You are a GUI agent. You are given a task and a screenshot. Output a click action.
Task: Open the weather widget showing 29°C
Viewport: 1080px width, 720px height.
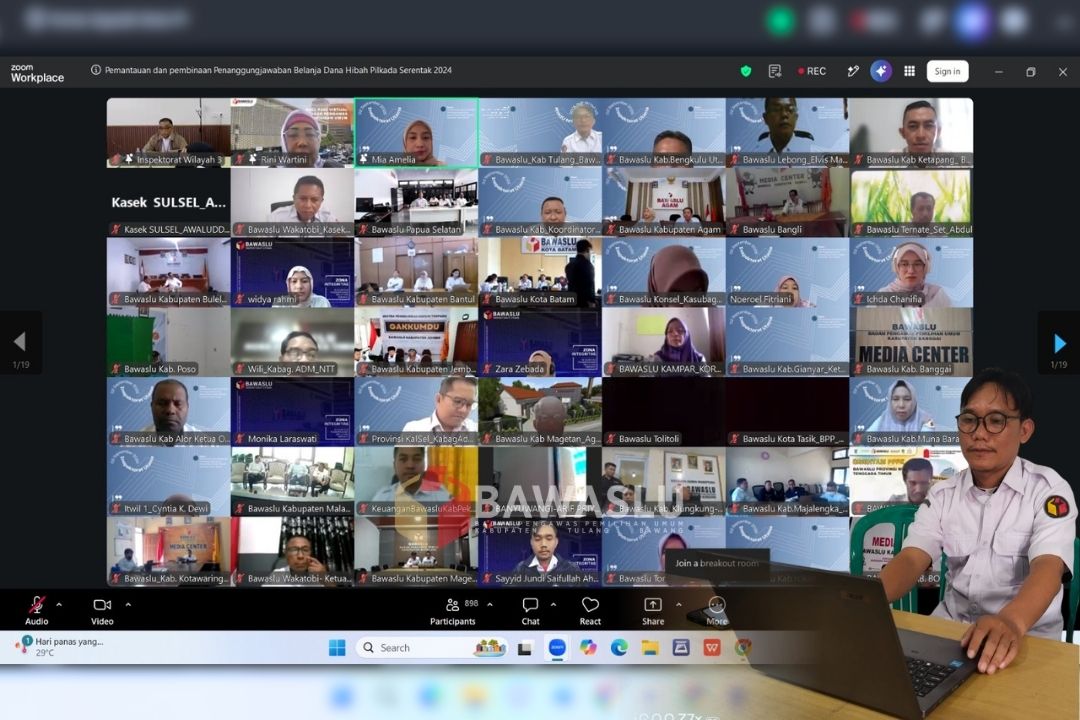(x=60, y=647)
